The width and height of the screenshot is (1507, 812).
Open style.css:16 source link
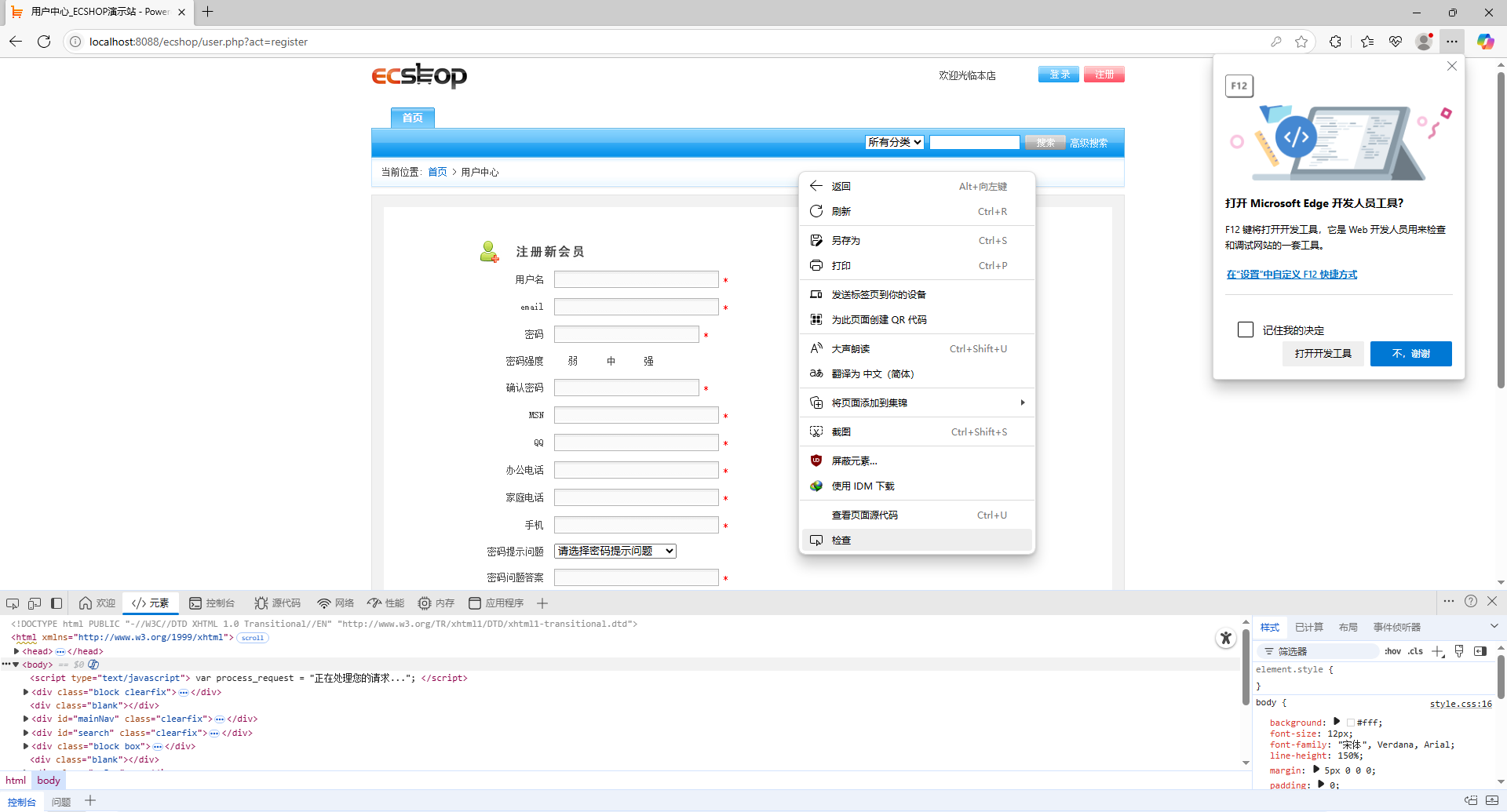[x=1461, y=704]
